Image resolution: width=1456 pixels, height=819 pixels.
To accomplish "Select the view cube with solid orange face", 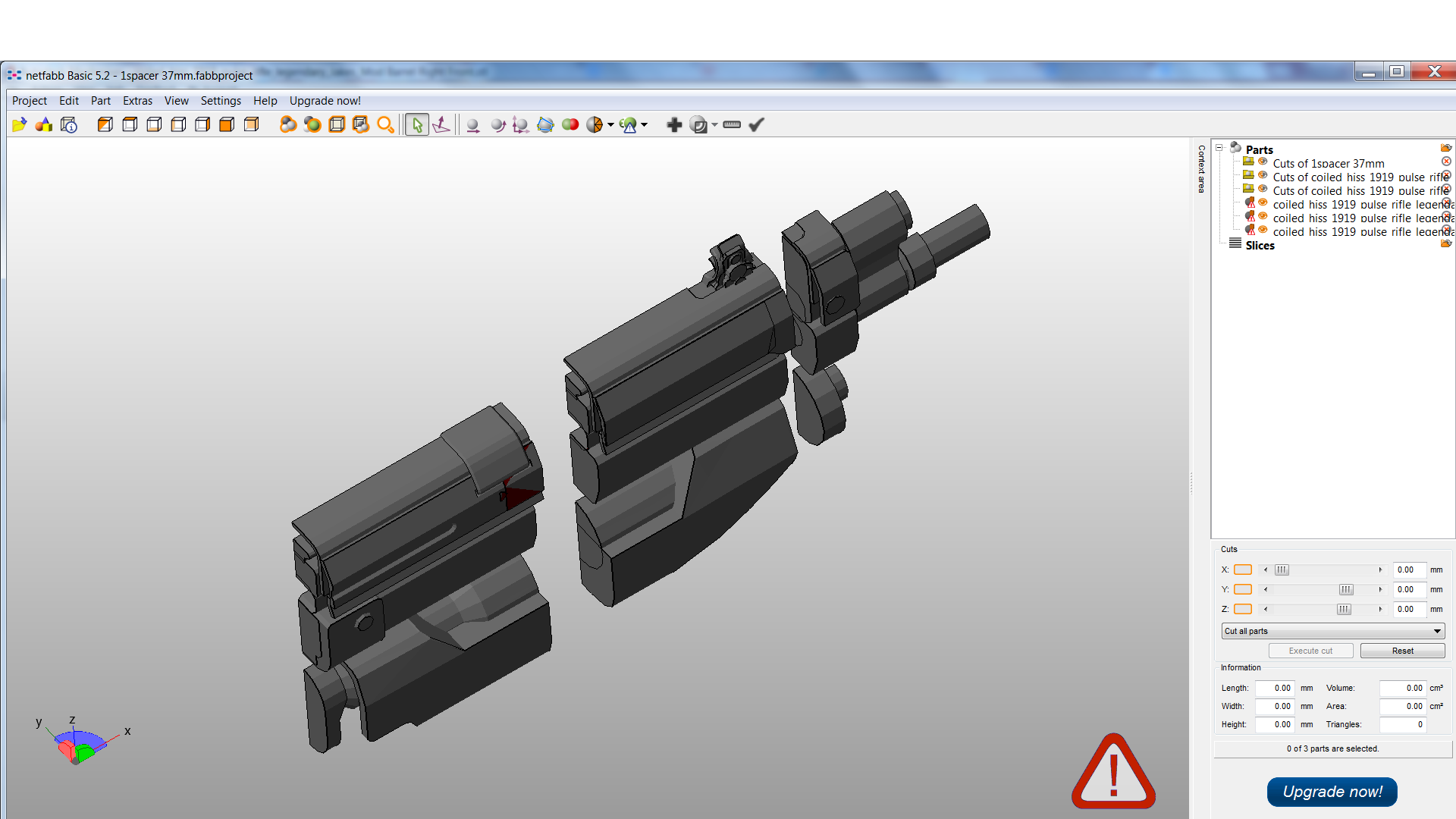I will click(x=227, y=125).
